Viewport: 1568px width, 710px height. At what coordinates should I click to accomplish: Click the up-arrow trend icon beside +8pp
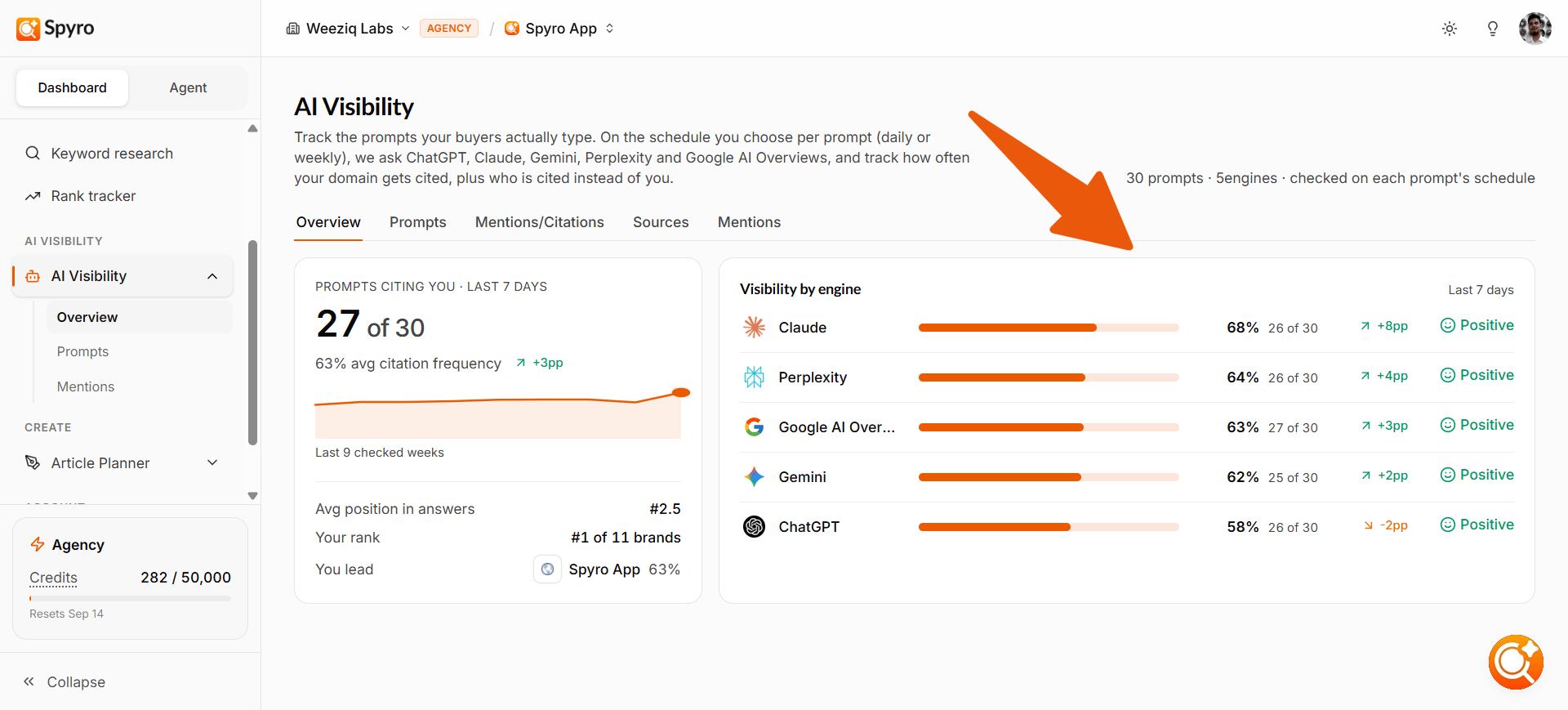click(1365, 326)
